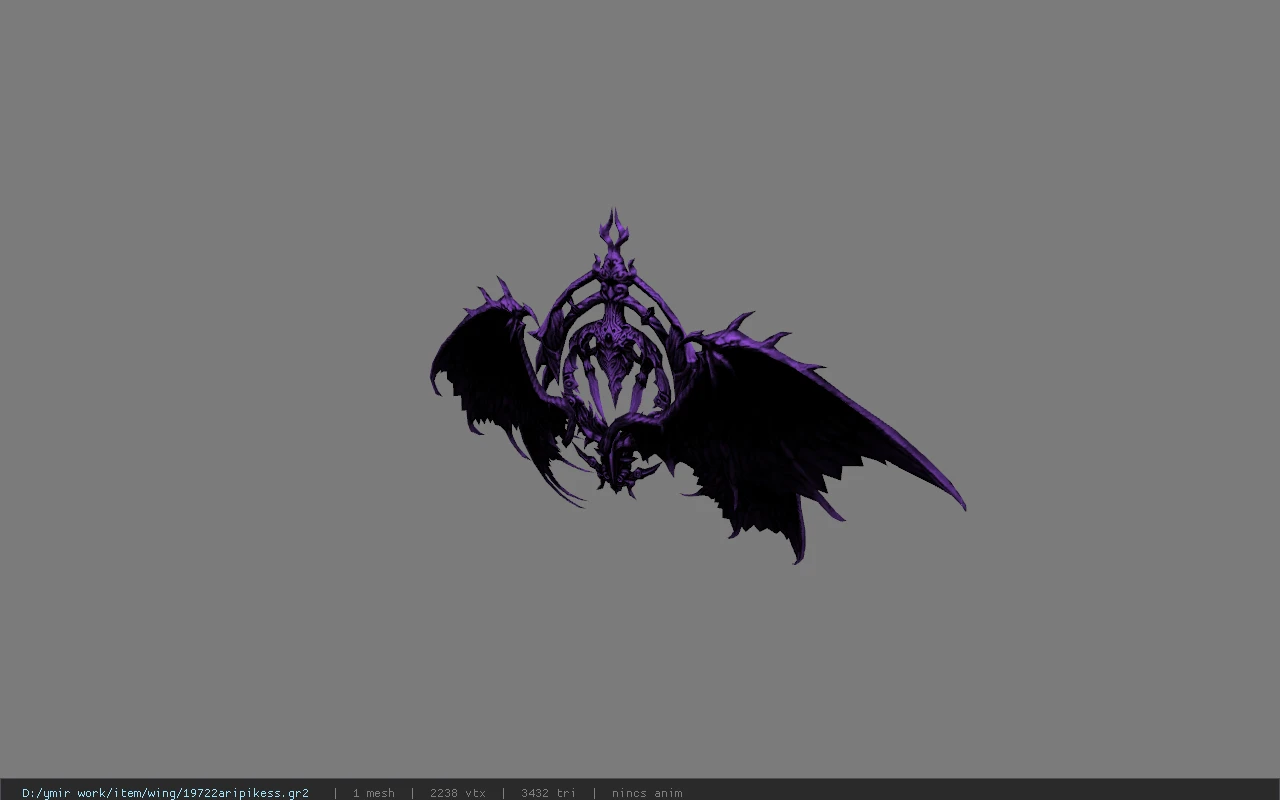Click the '3432 tri' triangle count
The height and width of the screenshot is (800, 1280).
pyautogui.click(x=548, y=793)
